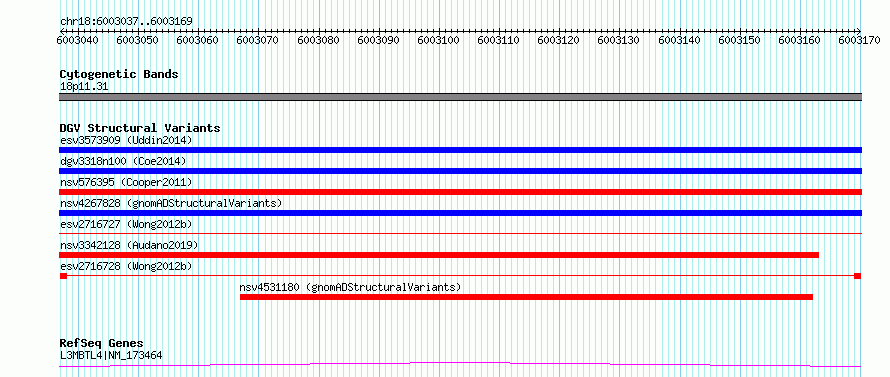890x377 pixels.
Task: Click ruler position 6003140
Action: click(679, 40)
